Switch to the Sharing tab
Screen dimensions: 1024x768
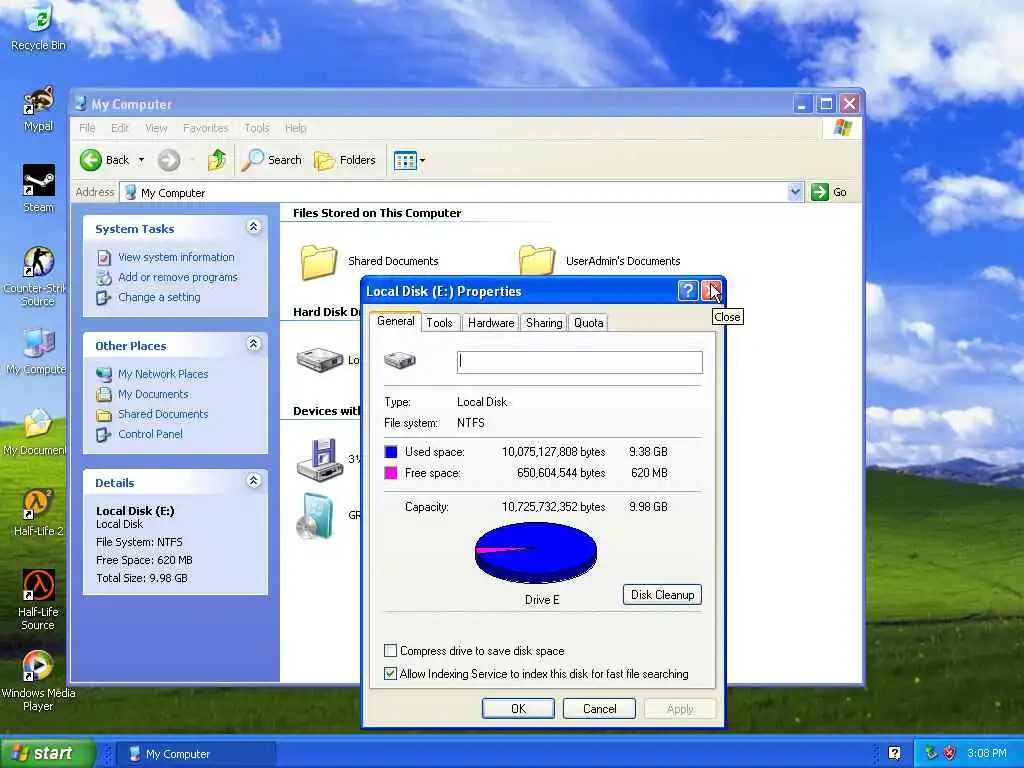coord(544,323)
